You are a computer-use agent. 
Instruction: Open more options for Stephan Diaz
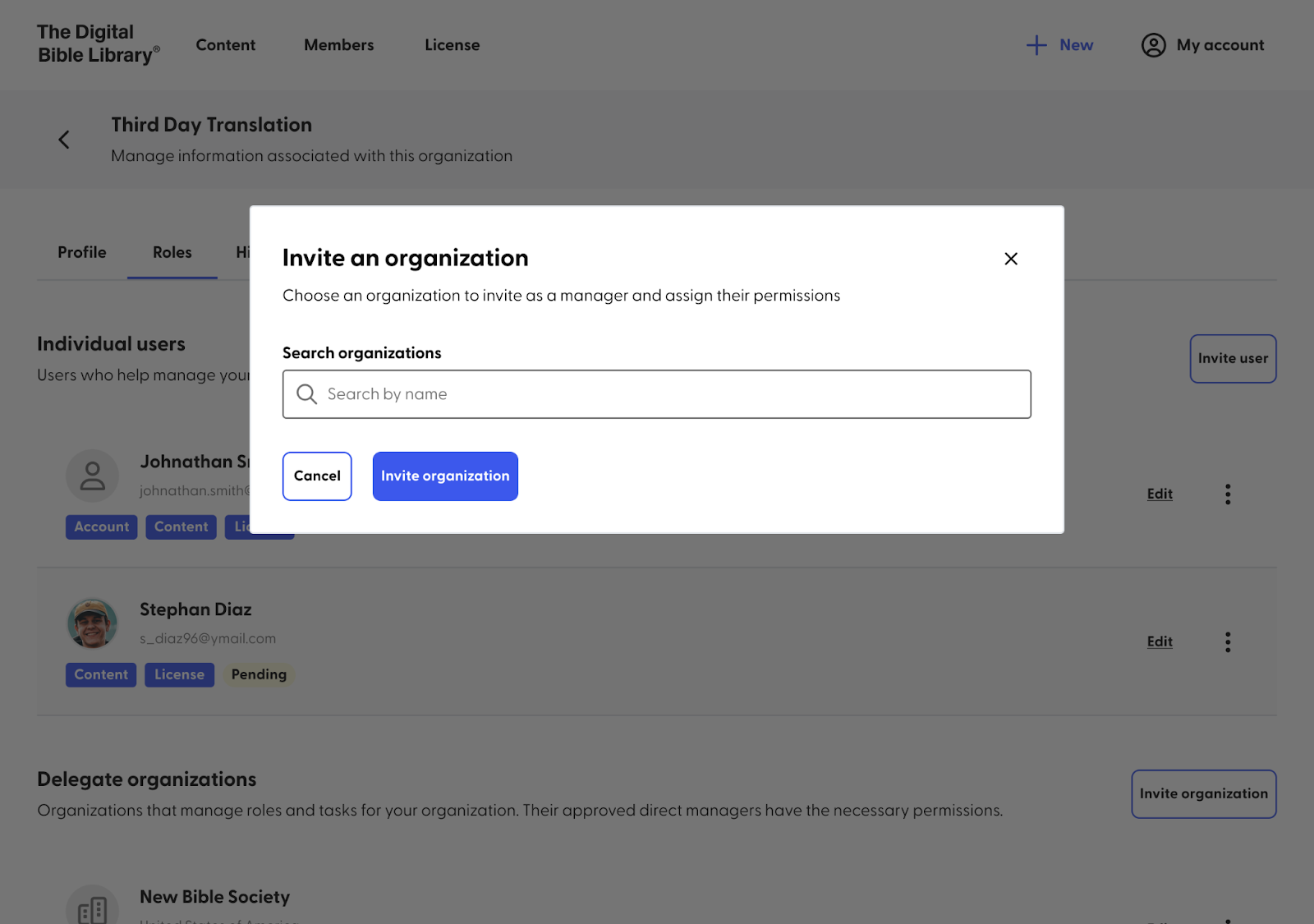1228,641
